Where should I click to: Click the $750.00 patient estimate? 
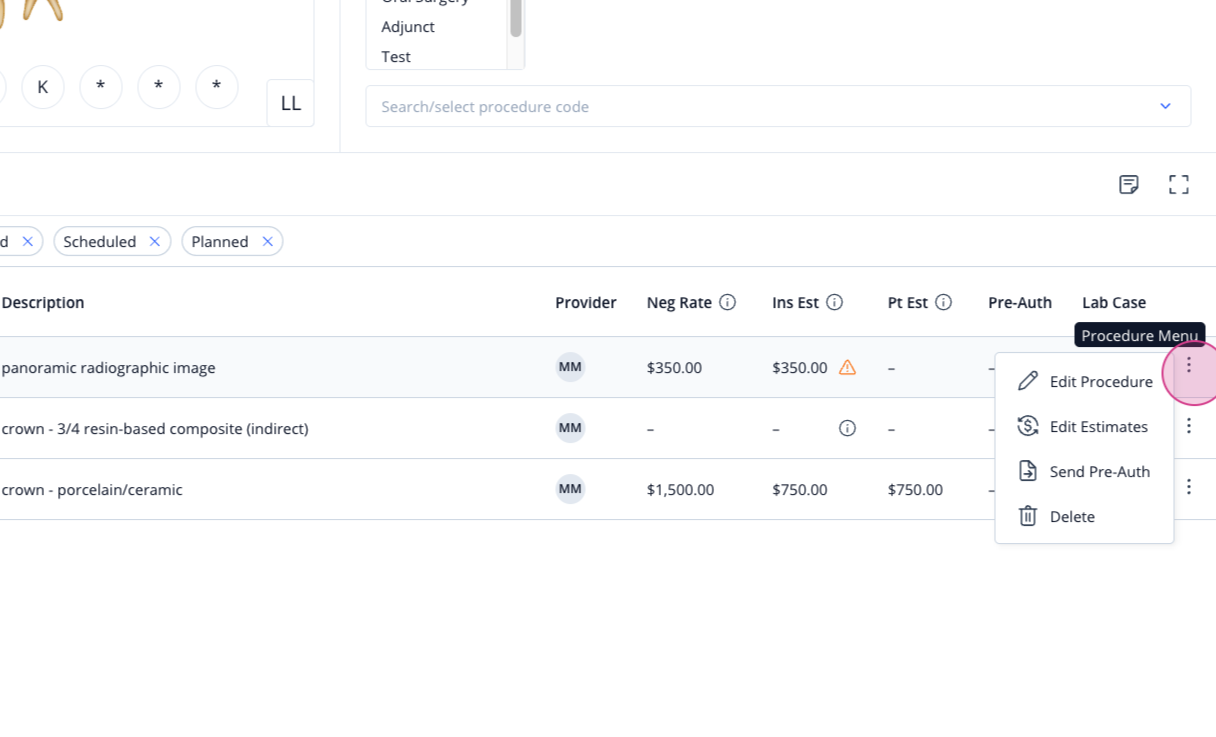coord(915,489)
